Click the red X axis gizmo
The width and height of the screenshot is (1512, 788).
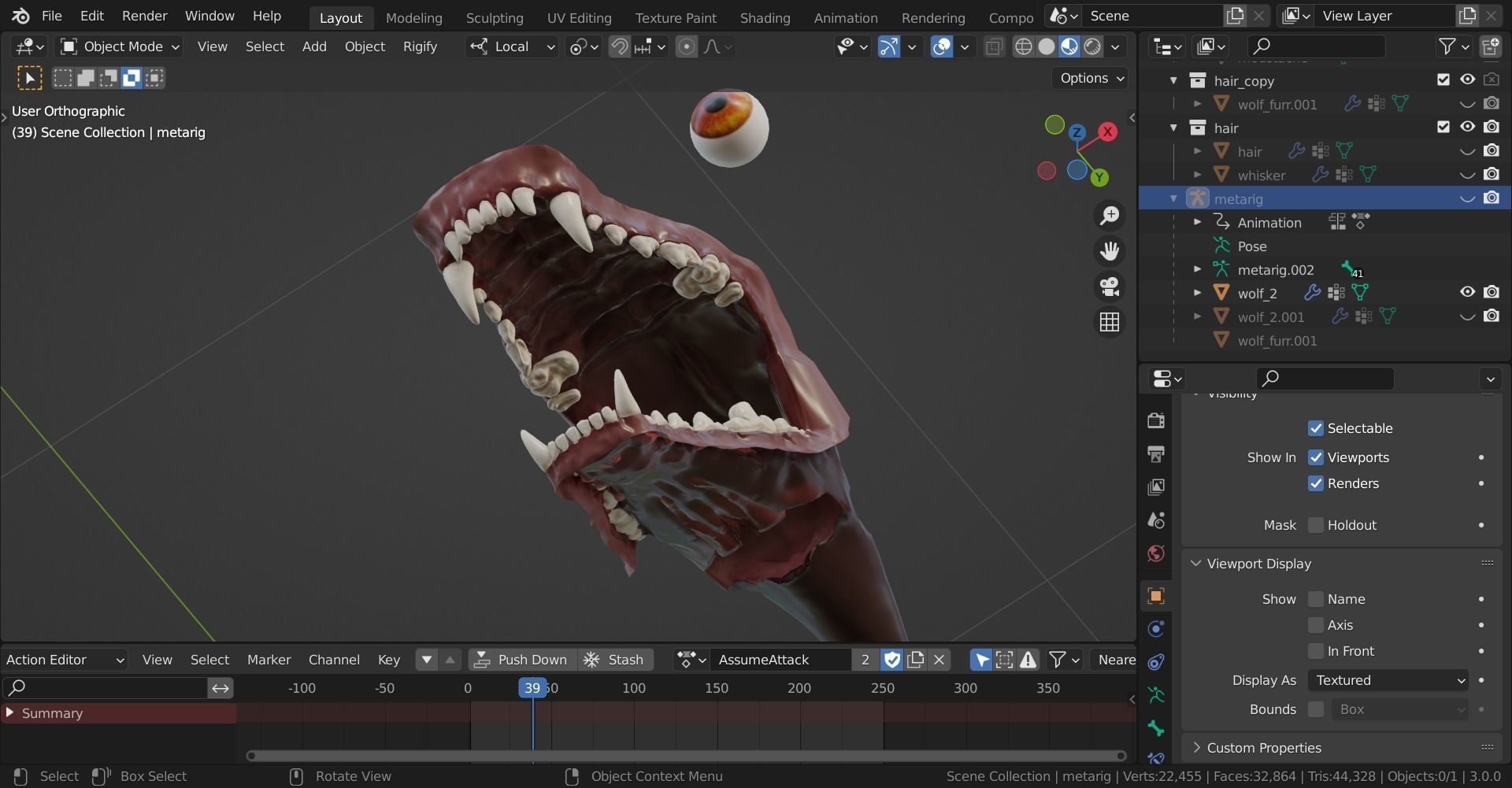(1108, 131)
